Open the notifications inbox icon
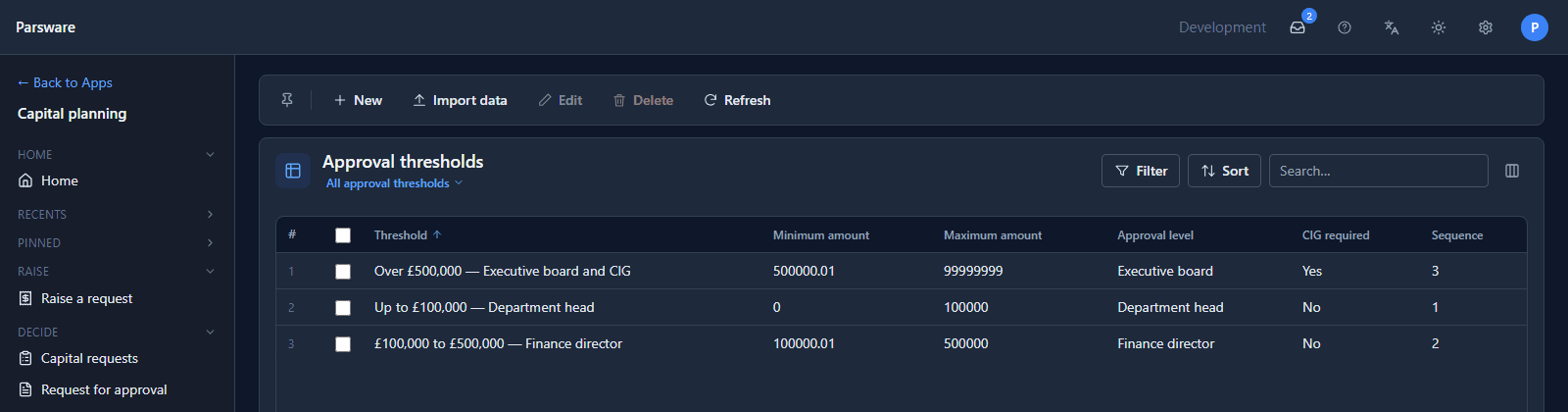Screen dimensions: 1568x412 coord(1298,27)
